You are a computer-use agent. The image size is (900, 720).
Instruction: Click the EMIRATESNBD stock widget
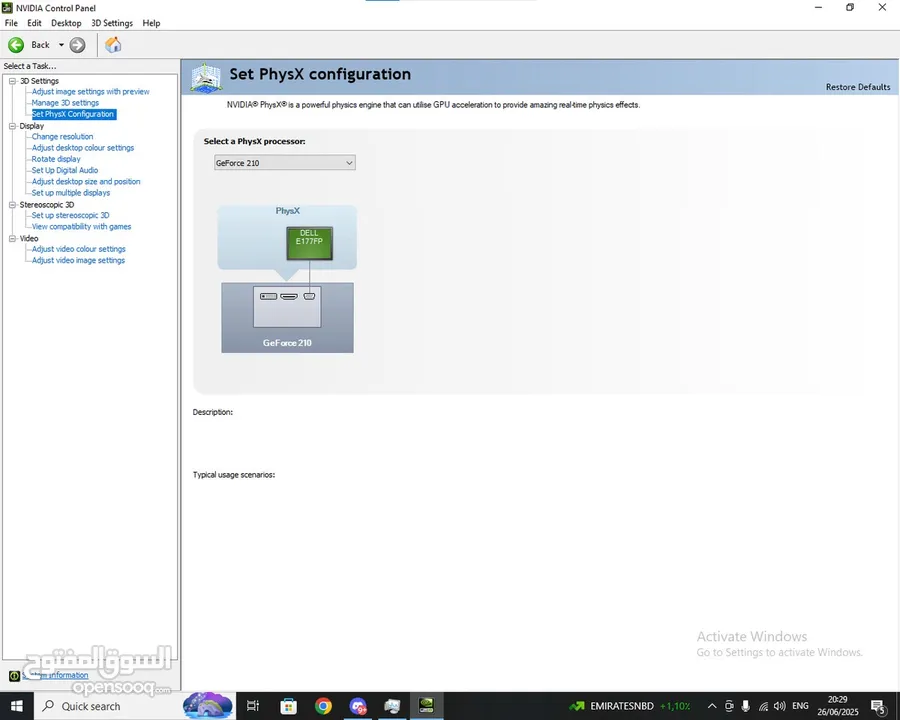click(x=630, y=706)
